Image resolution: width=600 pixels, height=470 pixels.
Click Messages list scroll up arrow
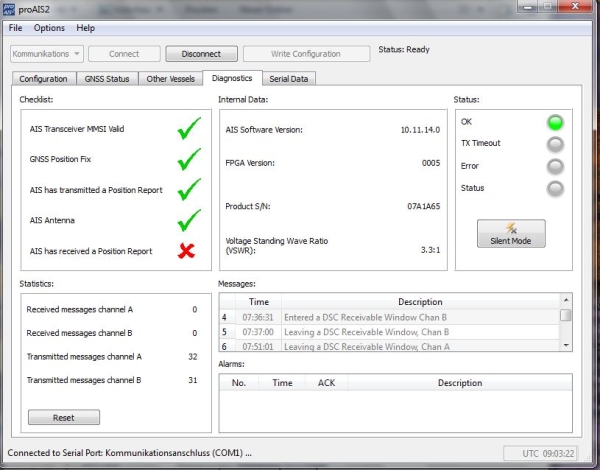coord(566,300)
